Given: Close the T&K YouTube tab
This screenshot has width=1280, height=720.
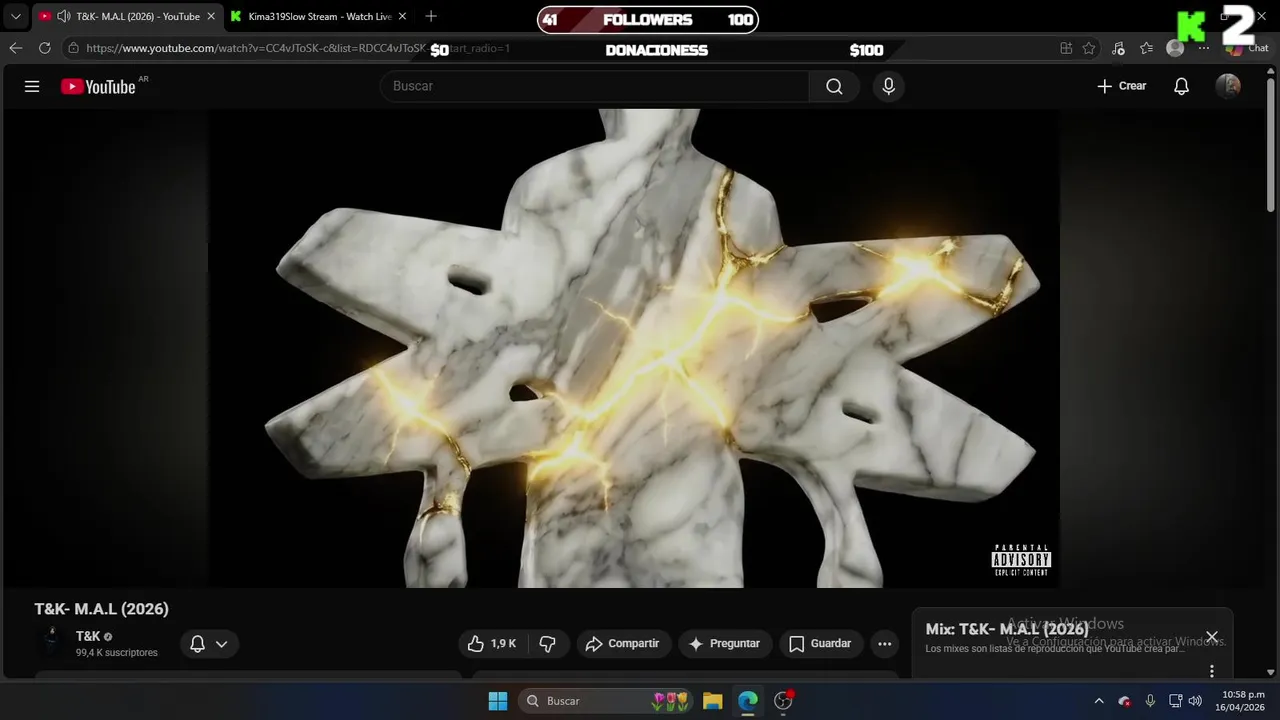Looking at the screenshot, I should (x=211, y=16).
